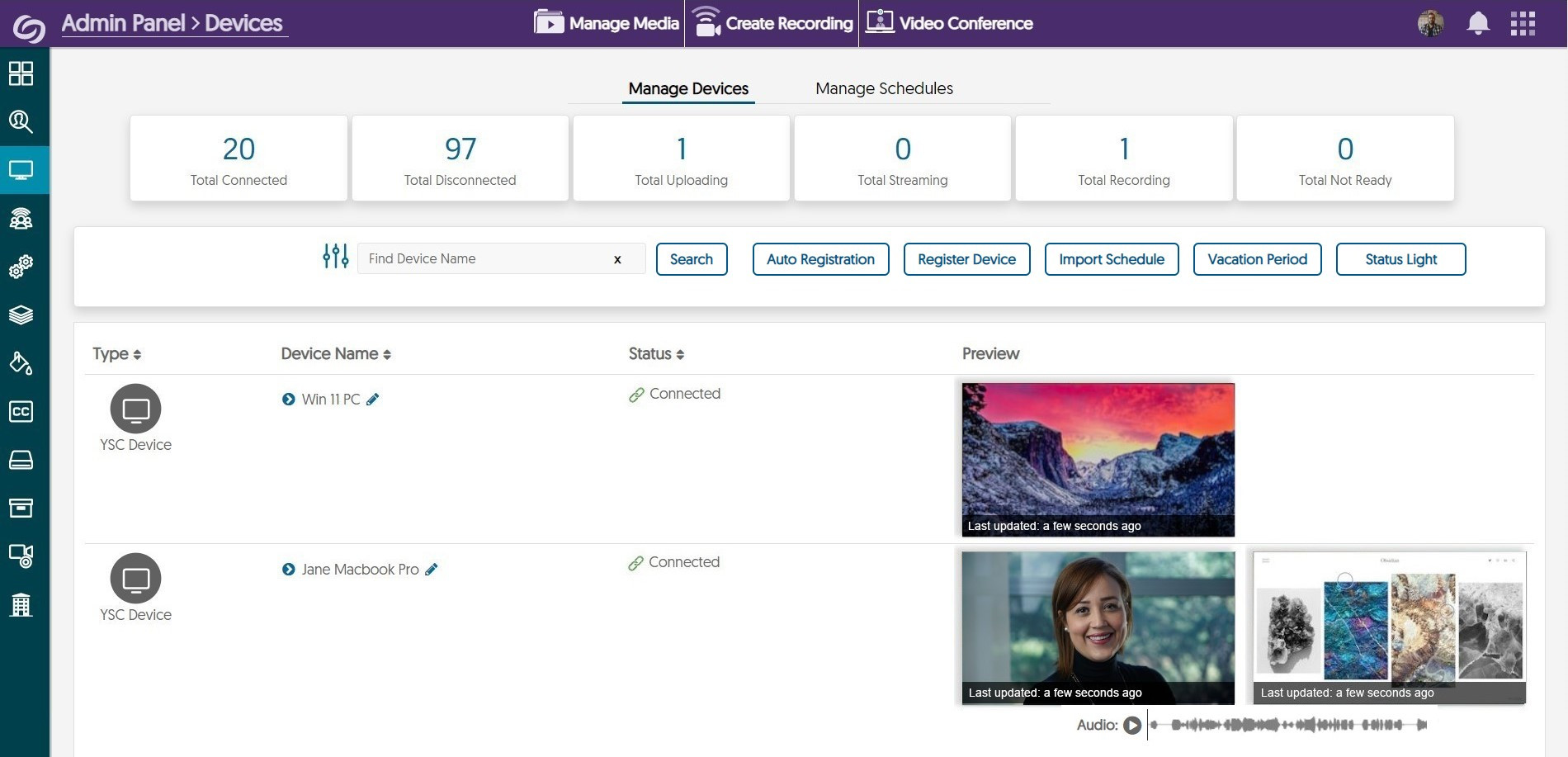The width and height of the screenshot is (1568, 757).
Task: Click the edit pencil next to Win 11 PC
Action: (x=373, y=400)
